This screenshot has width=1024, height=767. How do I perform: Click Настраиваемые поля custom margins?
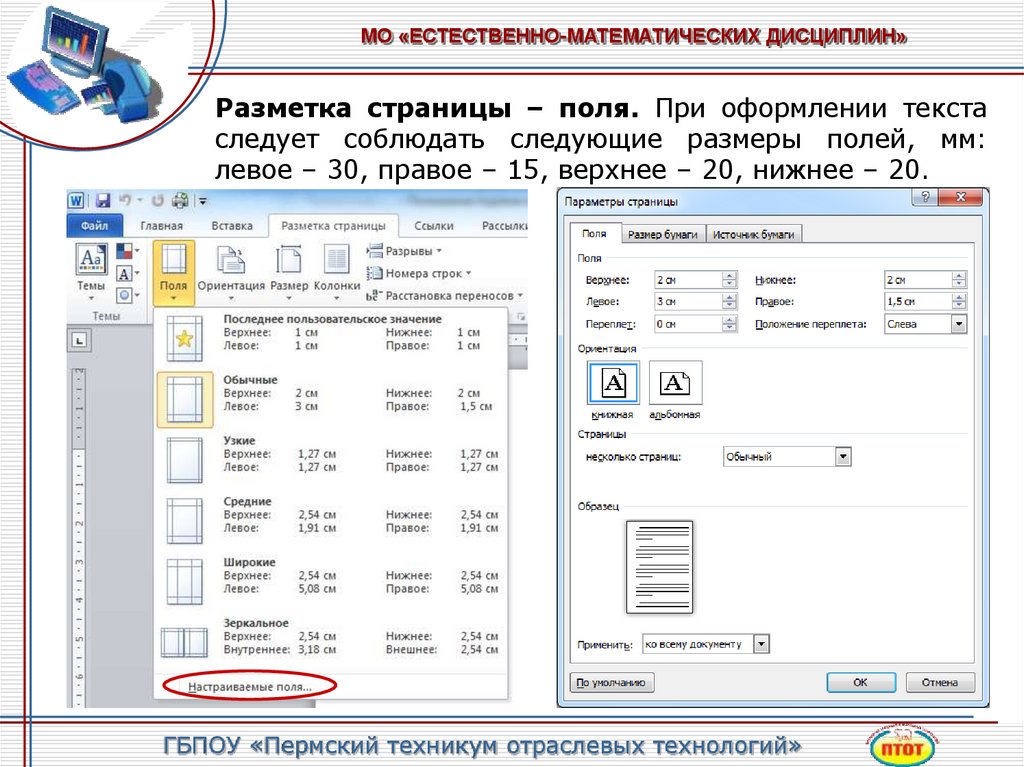click(250, 687)
